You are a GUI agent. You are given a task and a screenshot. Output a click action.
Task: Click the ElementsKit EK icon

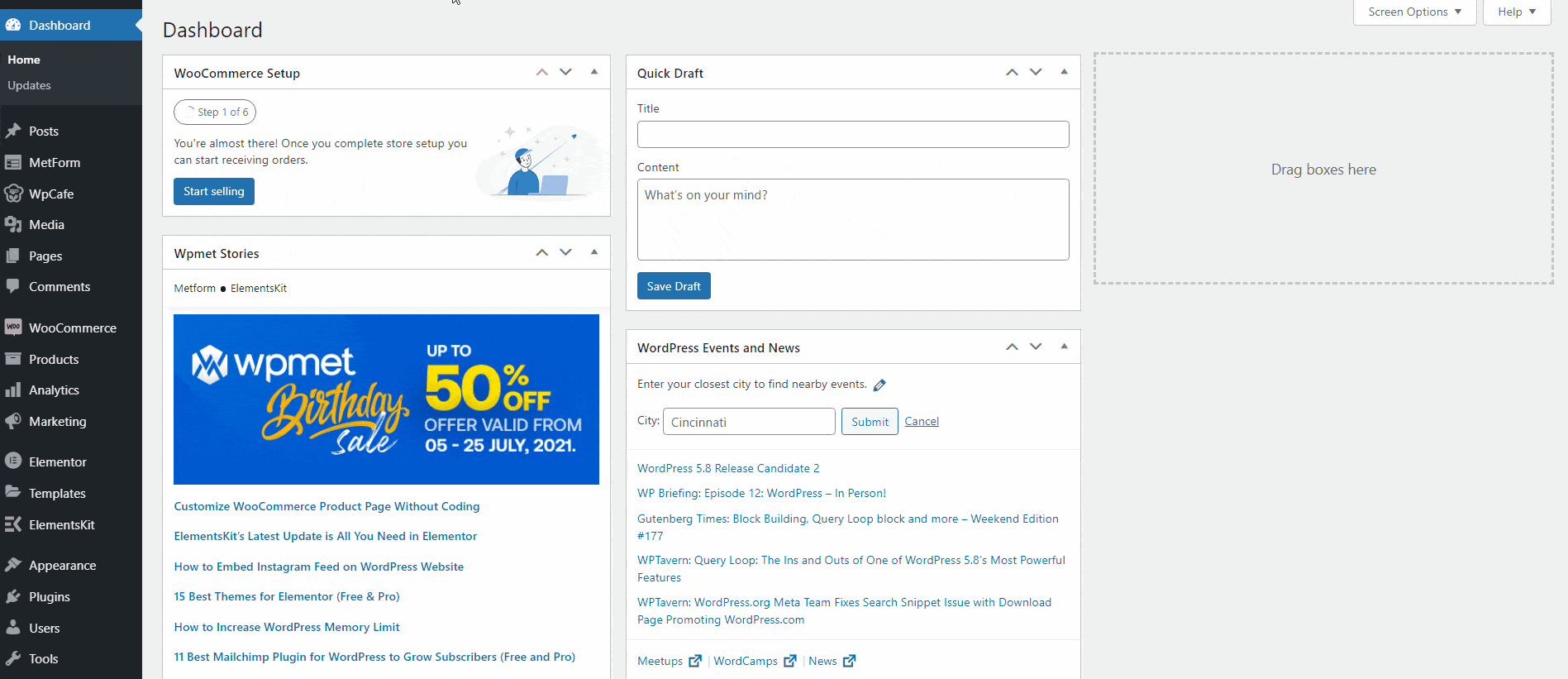click(13, 524)
